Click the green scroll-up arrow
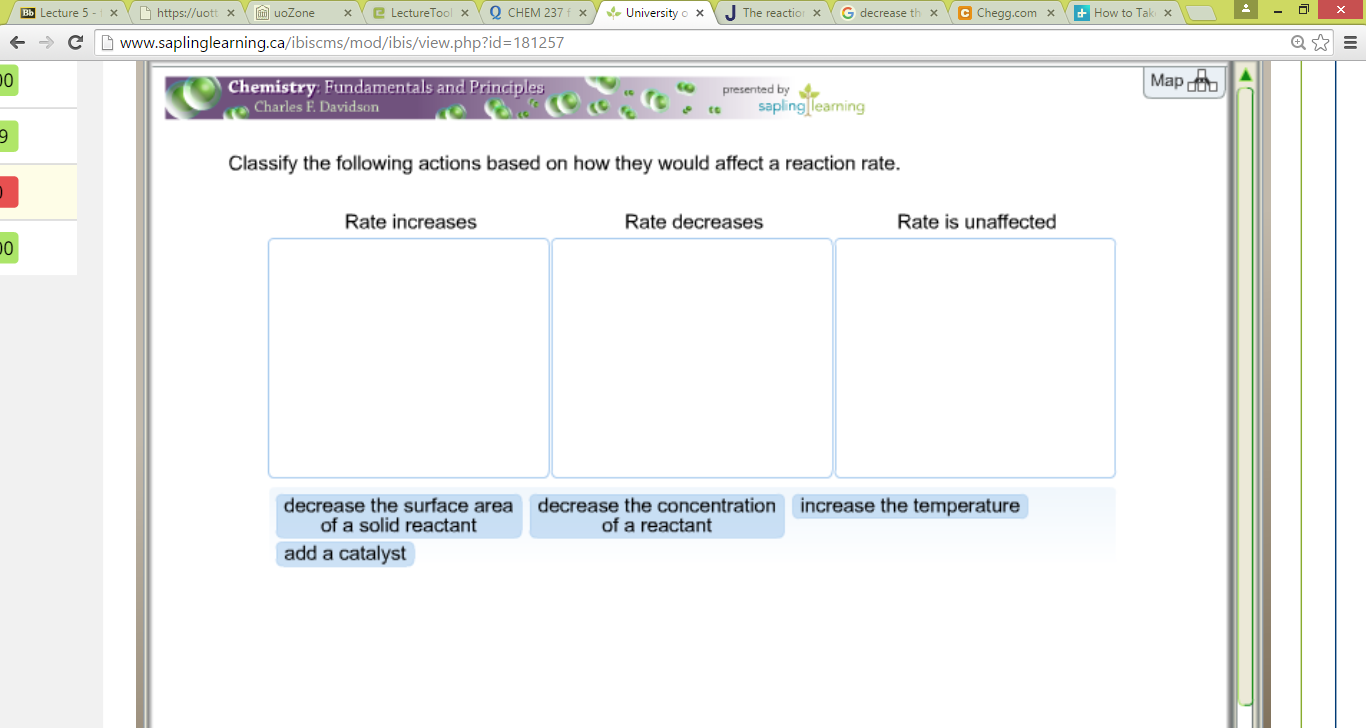 pyautogui.click(x=1244, y=74)
